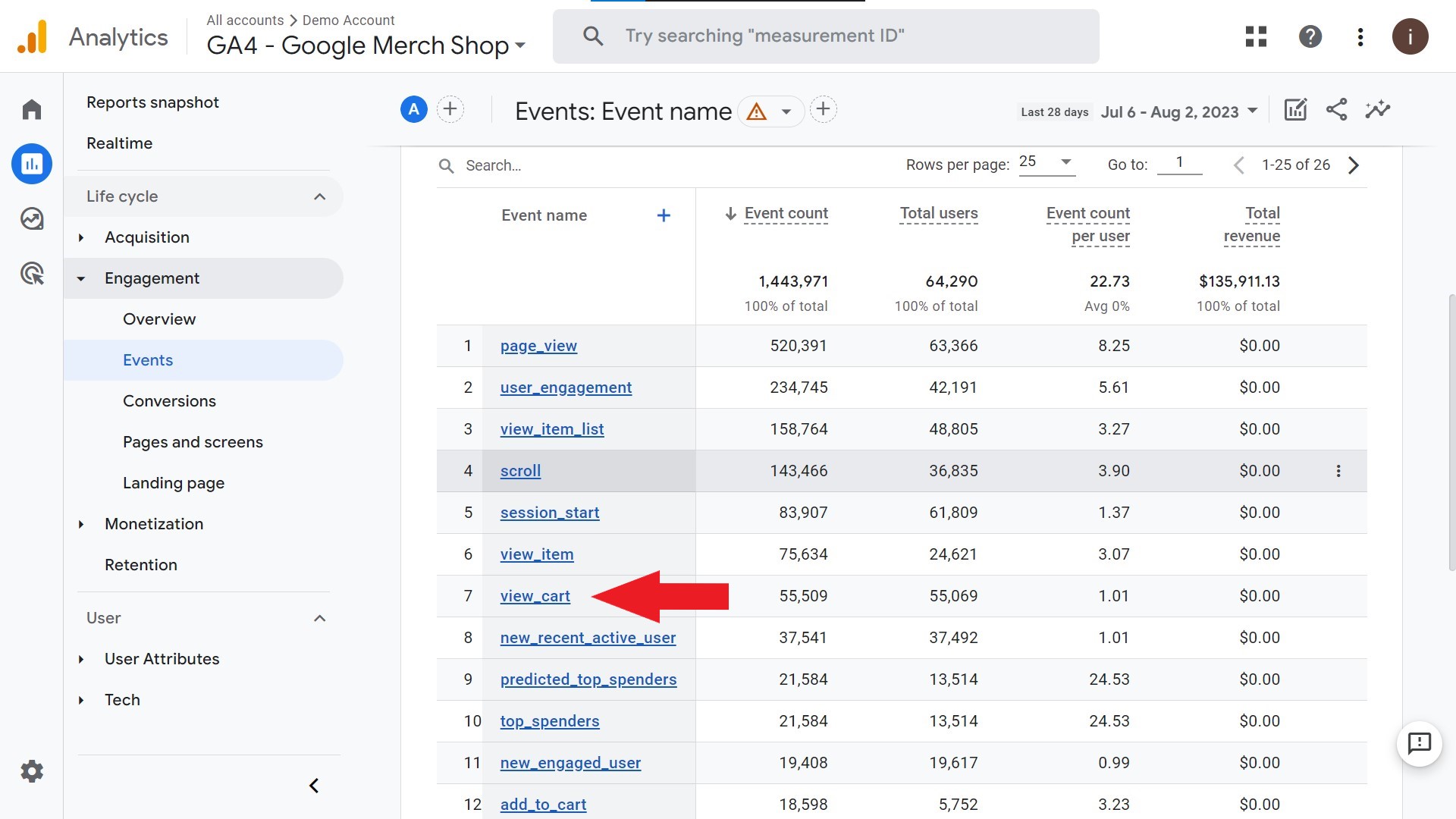Open row options for scroll row
This screenshot has height=819, width=1456.
1338,471
